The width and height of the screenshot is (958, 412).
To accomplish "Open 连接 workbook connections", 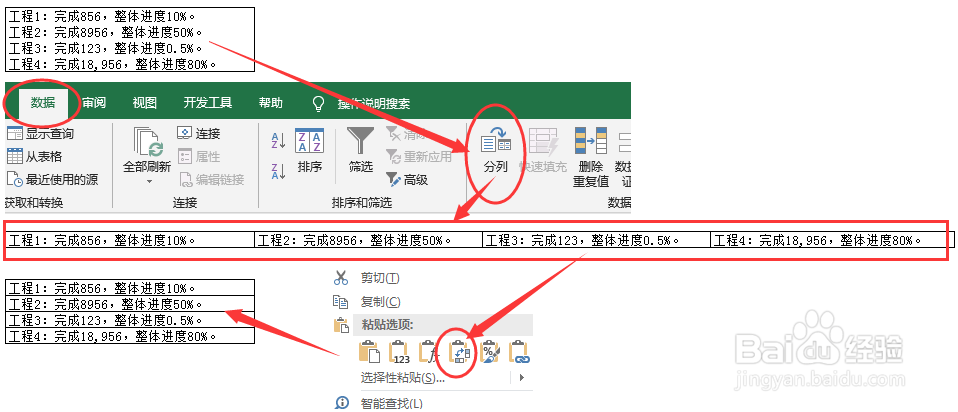I will pyautogui.click(x=199, y=133).
